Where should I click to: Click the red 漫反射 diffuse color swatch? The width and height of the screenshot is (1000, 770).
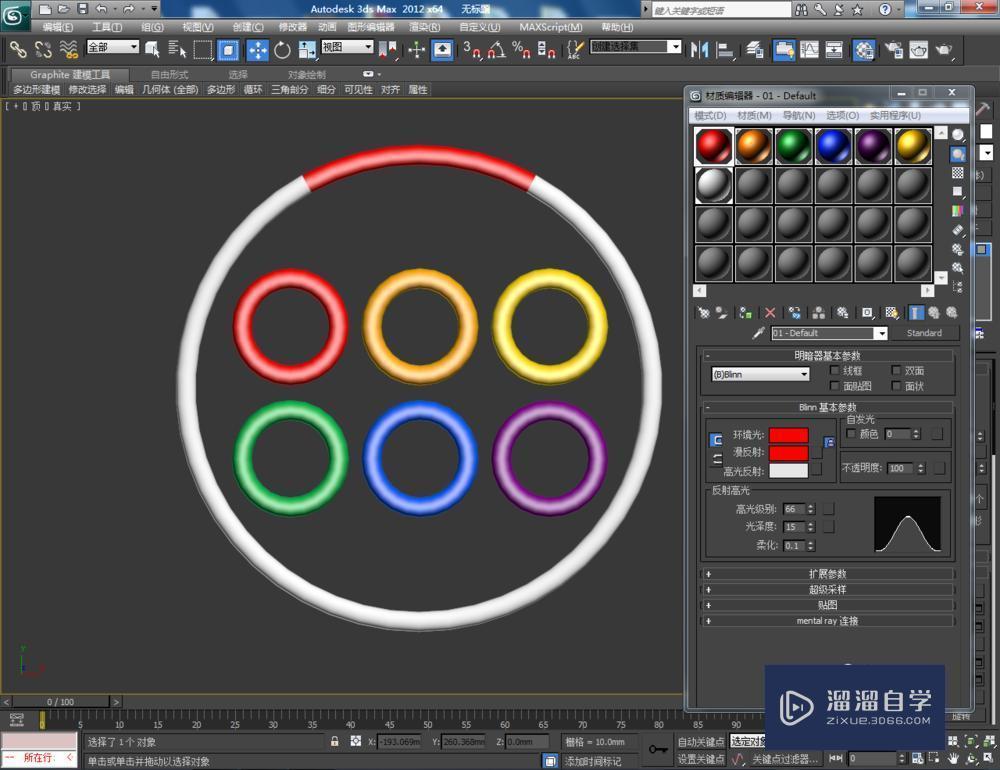(x=789, y=453)
